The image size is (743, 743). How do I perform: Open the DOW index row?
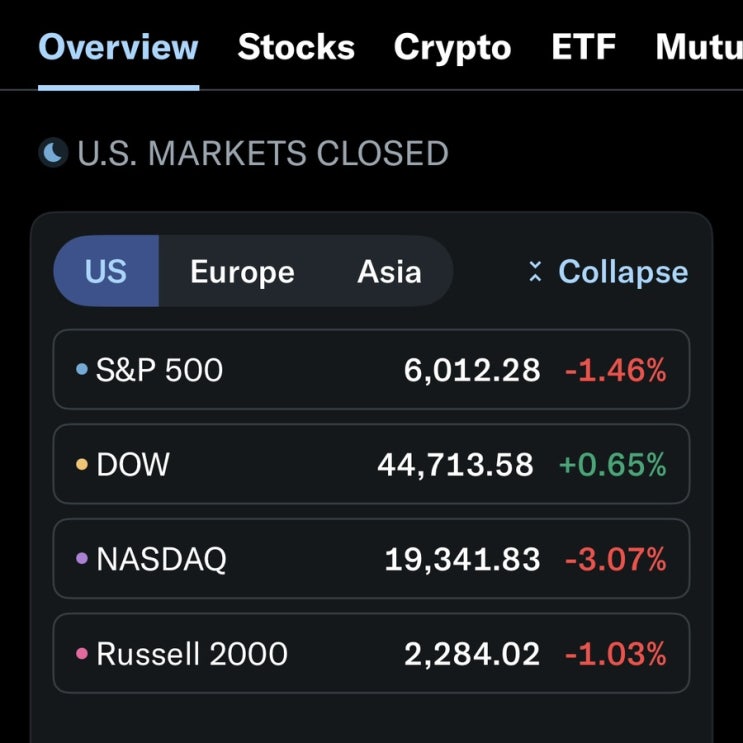click(371, 464)
